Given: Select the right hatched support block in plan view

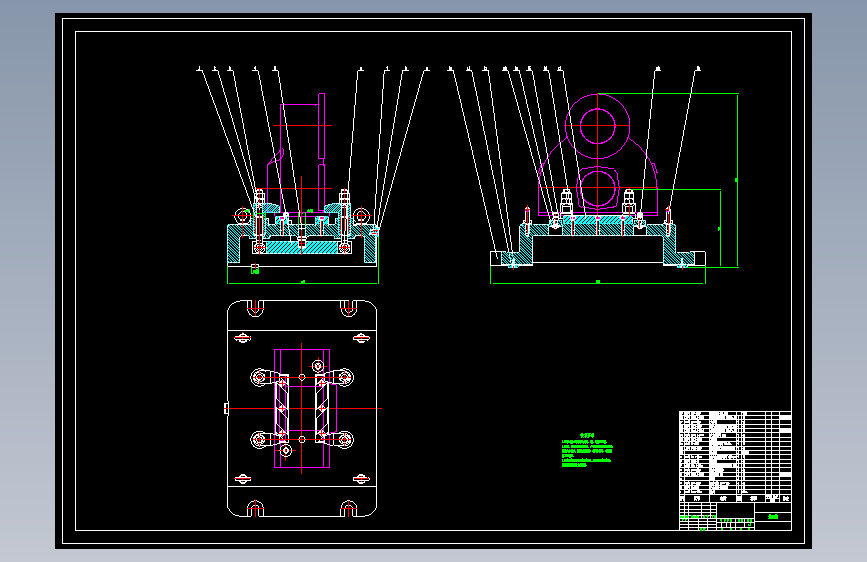Looking at the screenshot, I should [x=322, y=408].
